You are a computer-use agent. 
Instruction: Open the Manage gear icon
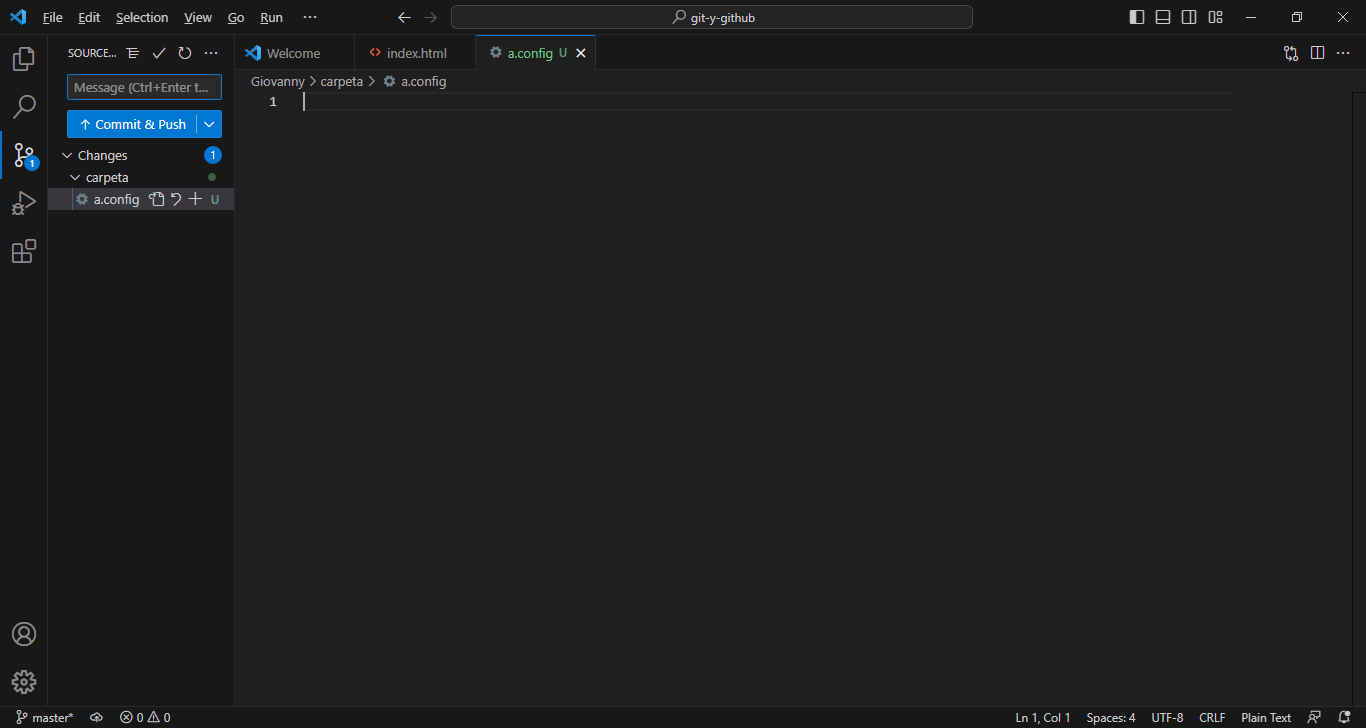tap(24, 682)
